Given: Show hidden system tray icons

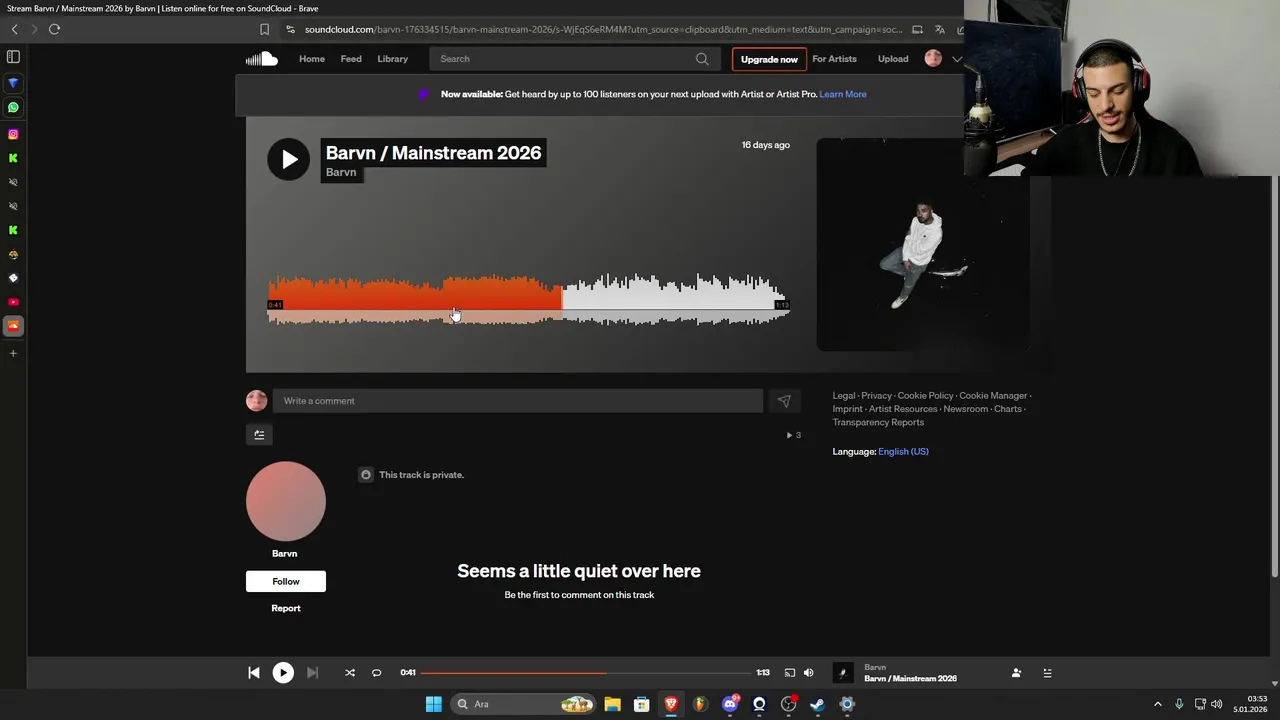Looking at the screenshot, I should 1158,704.
